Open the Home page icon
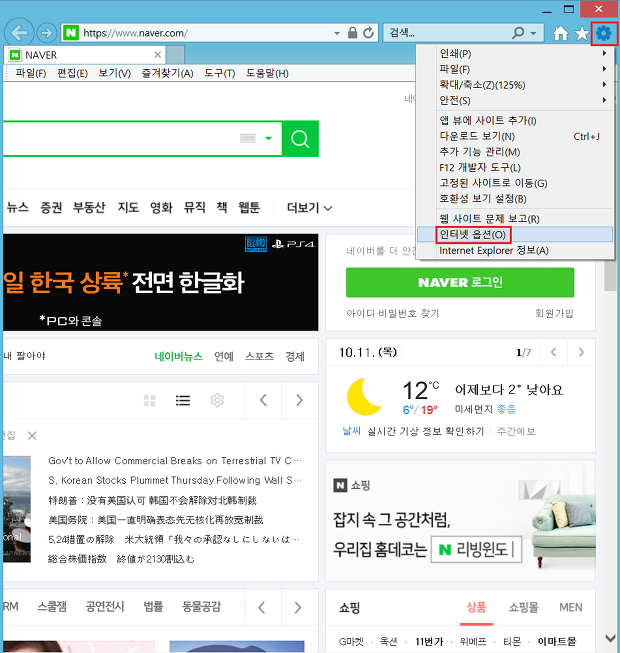 click(x=560, y=33)
